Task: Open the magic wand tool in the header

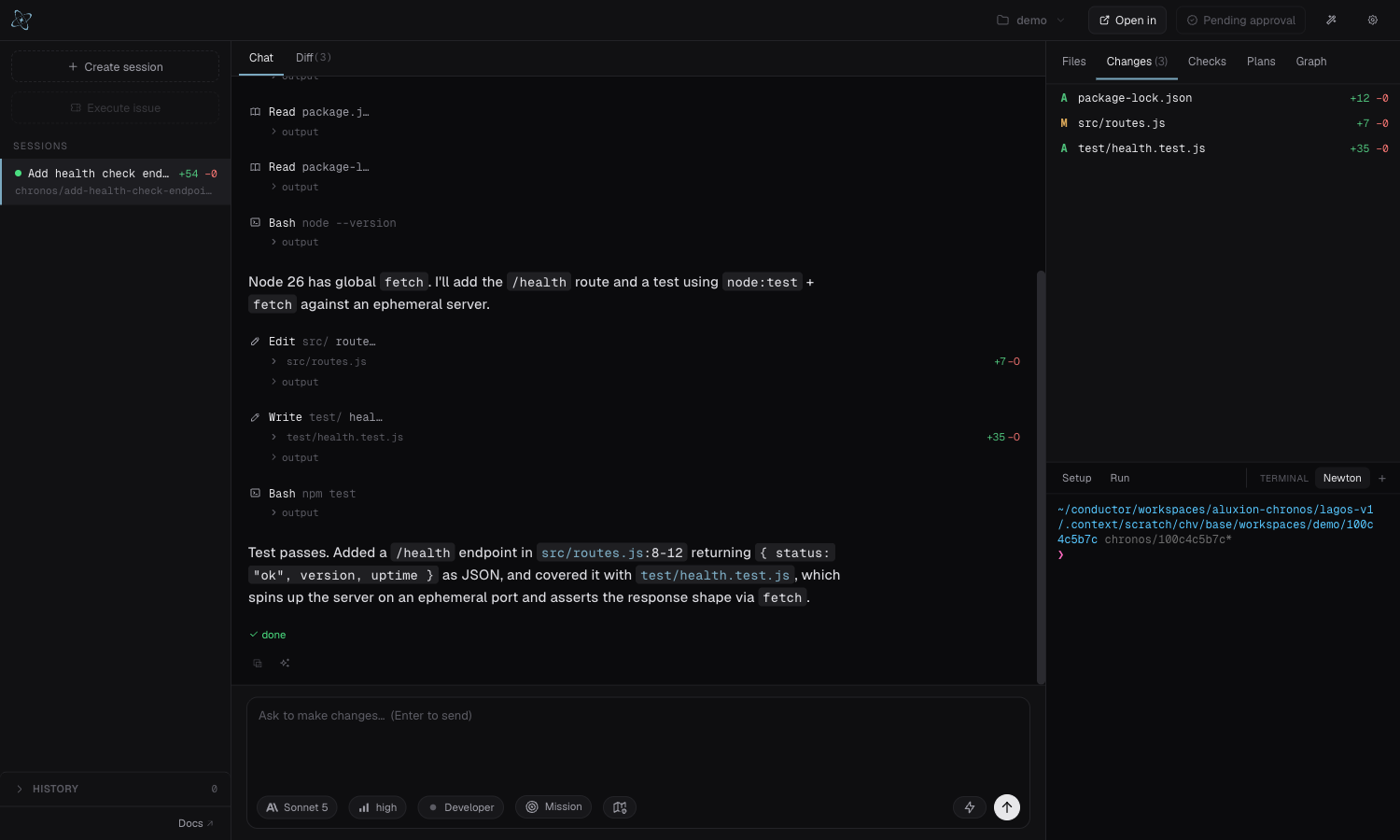Action: pyautogui.click(x=1331, y=20)
